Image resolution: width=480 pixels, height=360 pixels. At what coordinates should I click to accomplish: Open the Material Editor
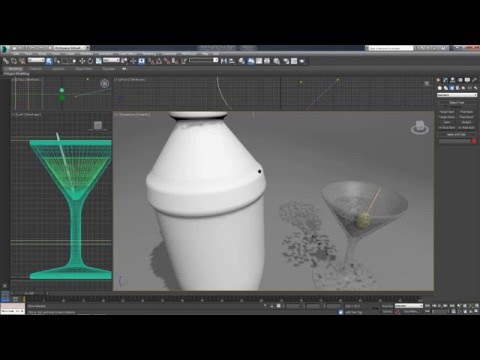tap(277, 61)
